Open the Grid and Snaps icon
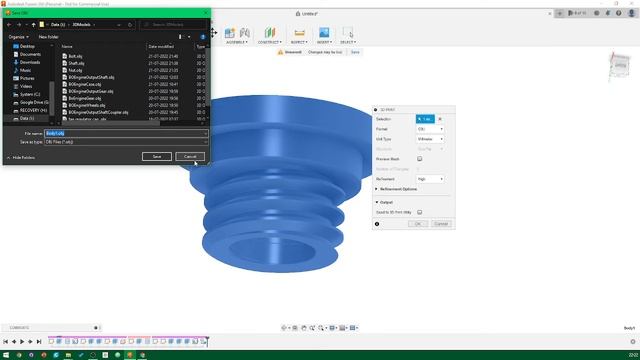640x360 pixels. 342,328
